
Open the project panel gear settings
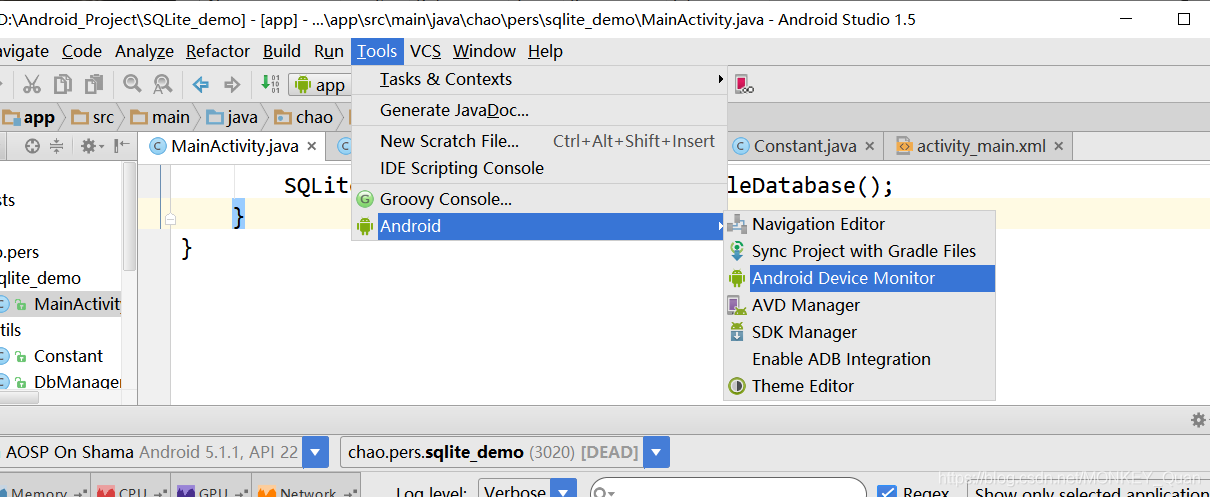click(x=91, y=146)
